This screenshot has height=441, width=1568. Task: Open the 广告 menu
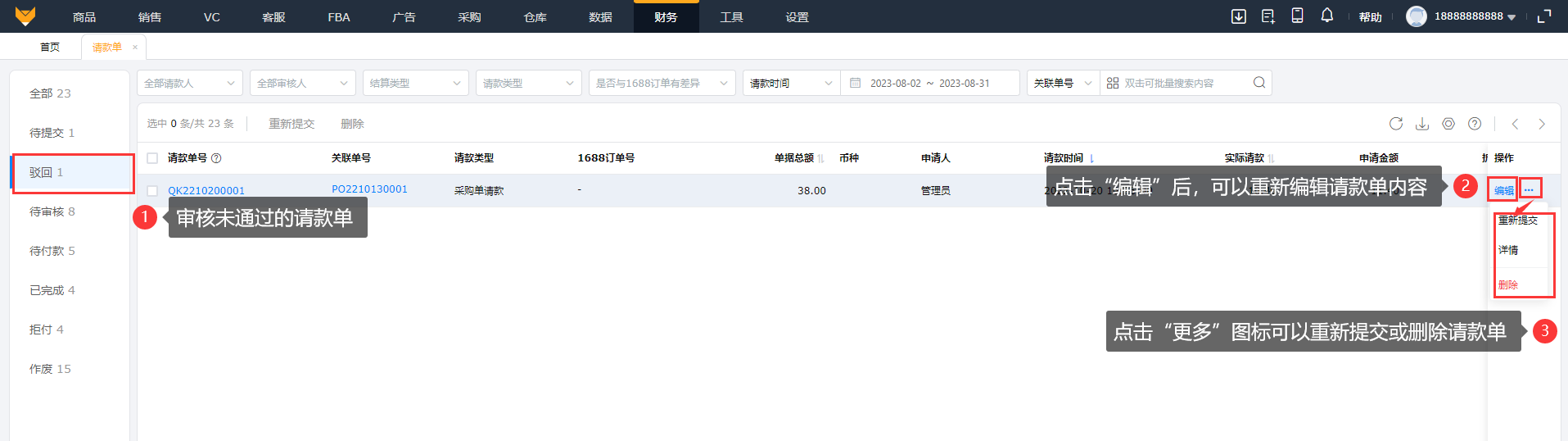[x=404, y=16]
